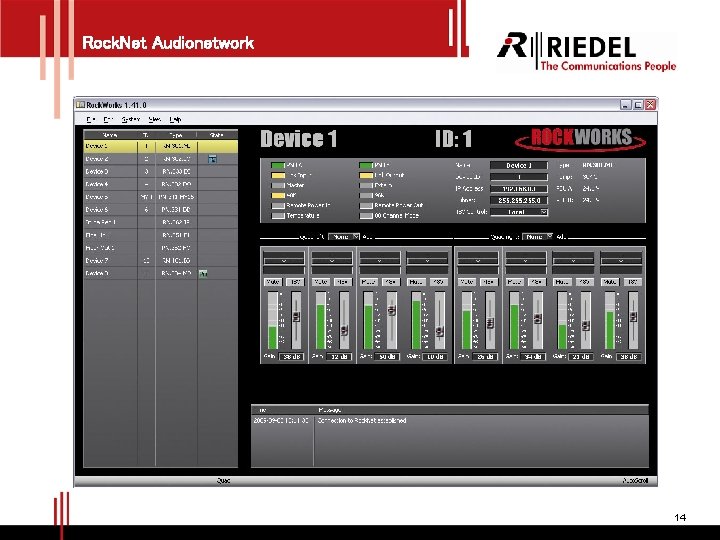Click the 50 dB gain value box
Screen dimensions: 720x540
coord(387,357)
